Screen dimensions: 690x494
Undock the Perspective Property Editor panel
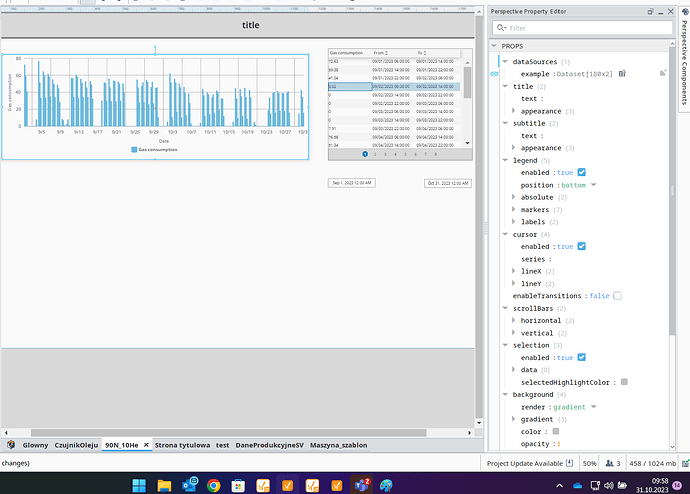(x=650, y=11)
